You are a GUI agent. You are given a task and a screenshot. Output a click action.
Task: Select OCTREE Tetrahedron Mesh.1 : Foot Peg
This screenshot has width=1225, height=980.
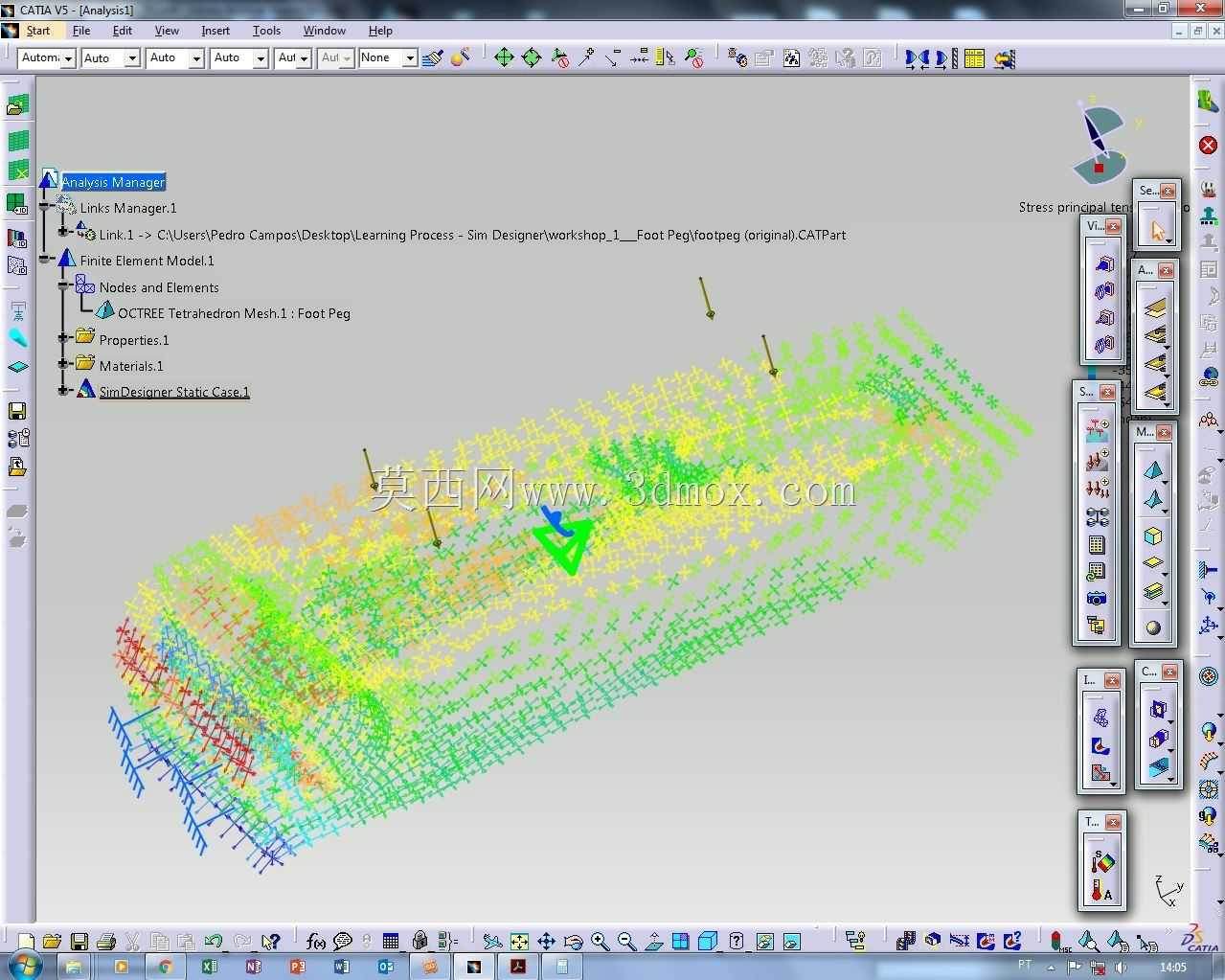(234, 313)
